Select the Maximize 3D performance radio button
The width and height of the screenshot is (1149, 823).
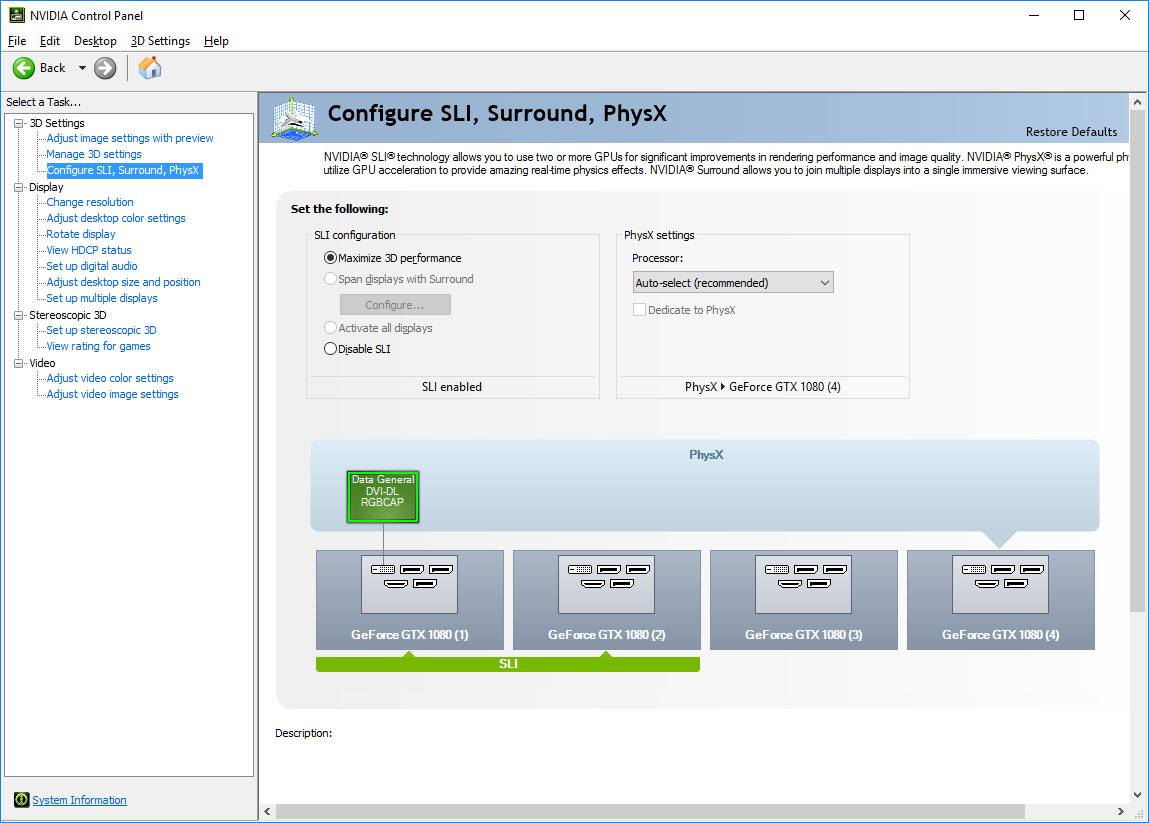(x=331, y=258)
